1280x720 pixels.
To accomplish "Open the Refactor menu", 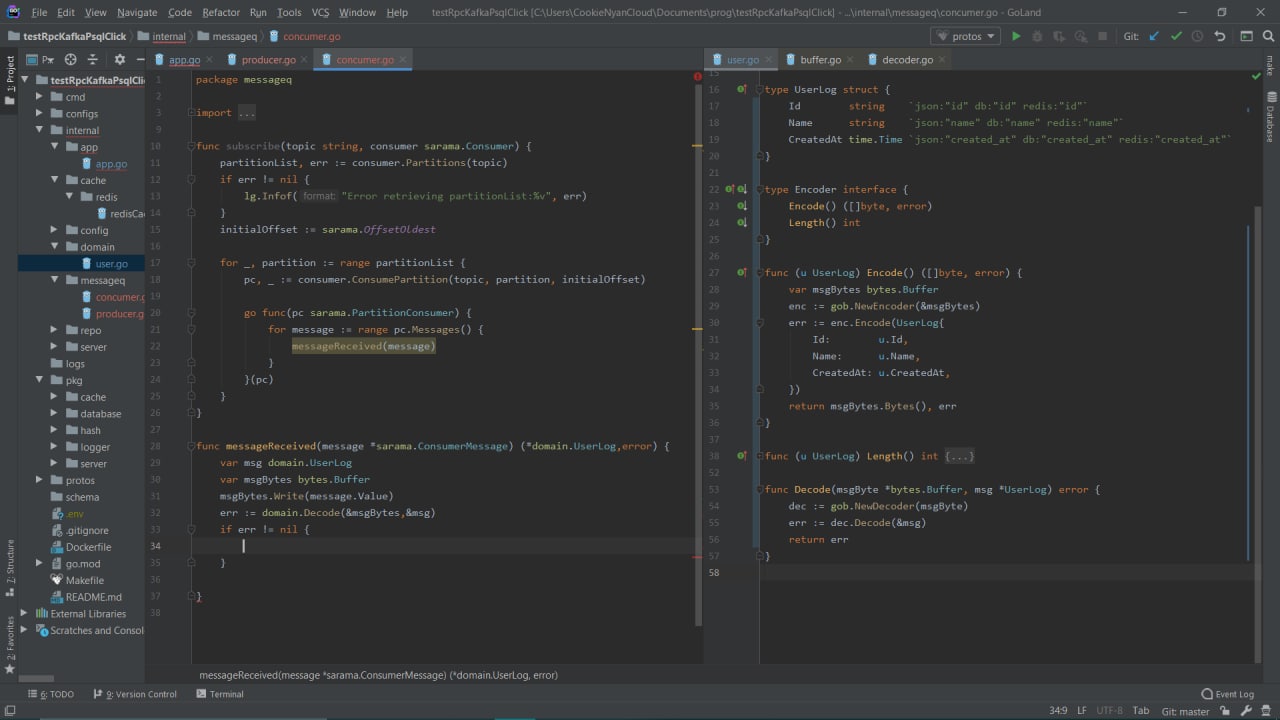I will coord(220,12).
